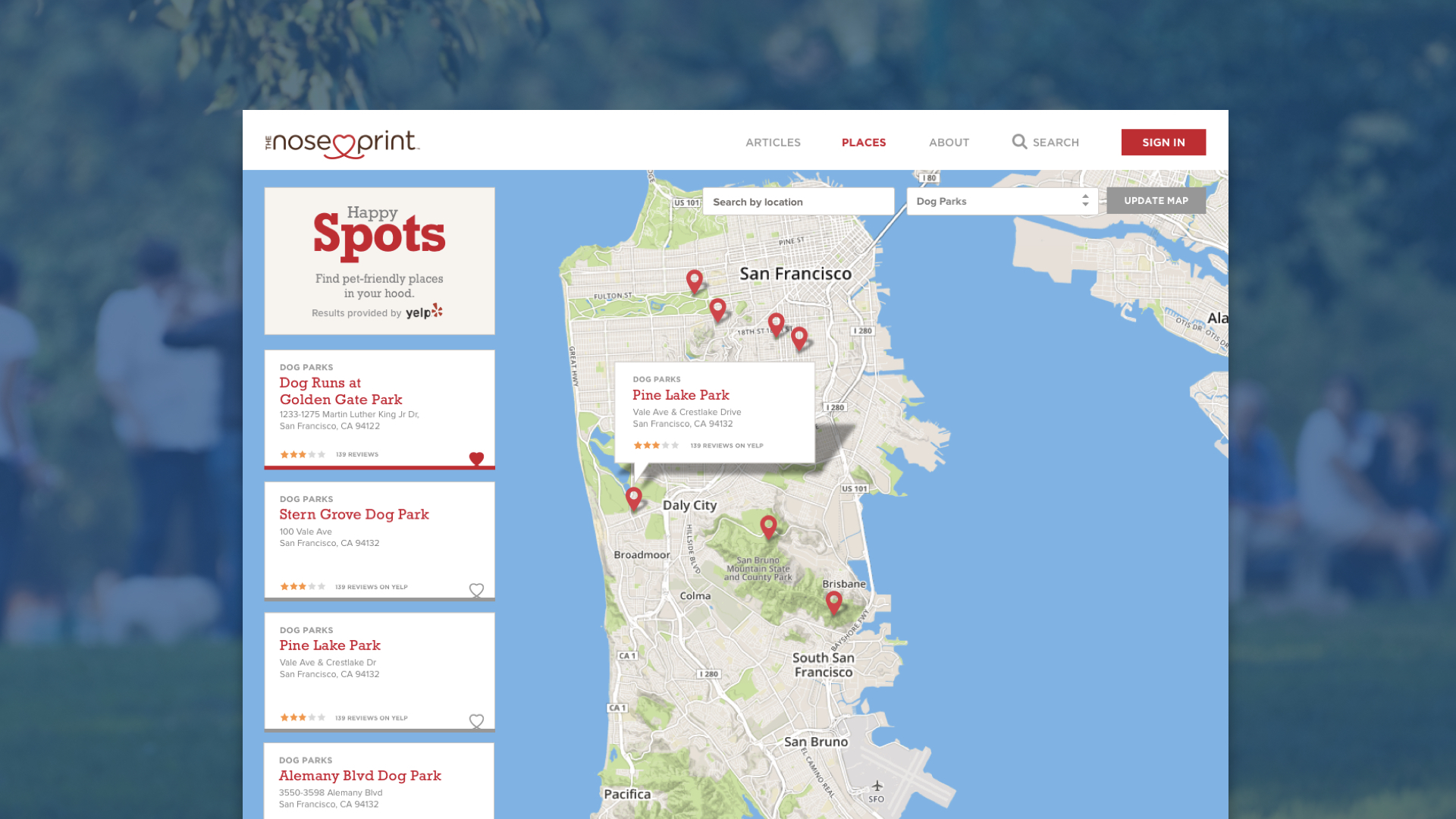Click the Sign In button
This screenshot has height=819, width=1456.
(1163, 143)
